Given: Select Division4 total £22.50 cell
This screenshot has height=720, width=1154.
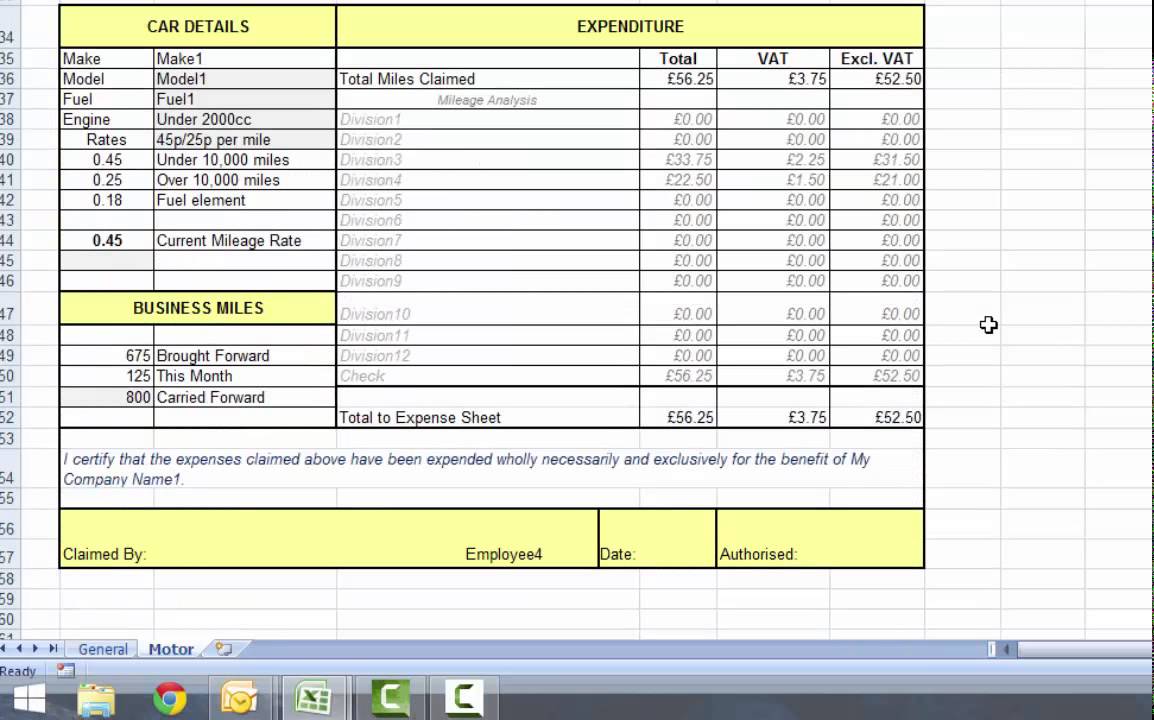Looking at the screenshot, I should click(678, 180).
